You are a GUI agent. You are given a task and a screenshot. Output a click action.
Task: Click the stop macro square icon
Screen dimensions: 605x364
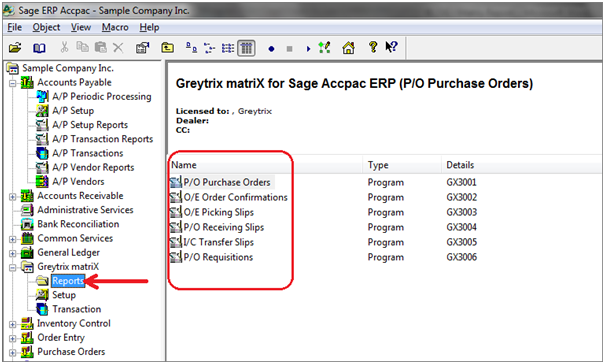[289, 49]
